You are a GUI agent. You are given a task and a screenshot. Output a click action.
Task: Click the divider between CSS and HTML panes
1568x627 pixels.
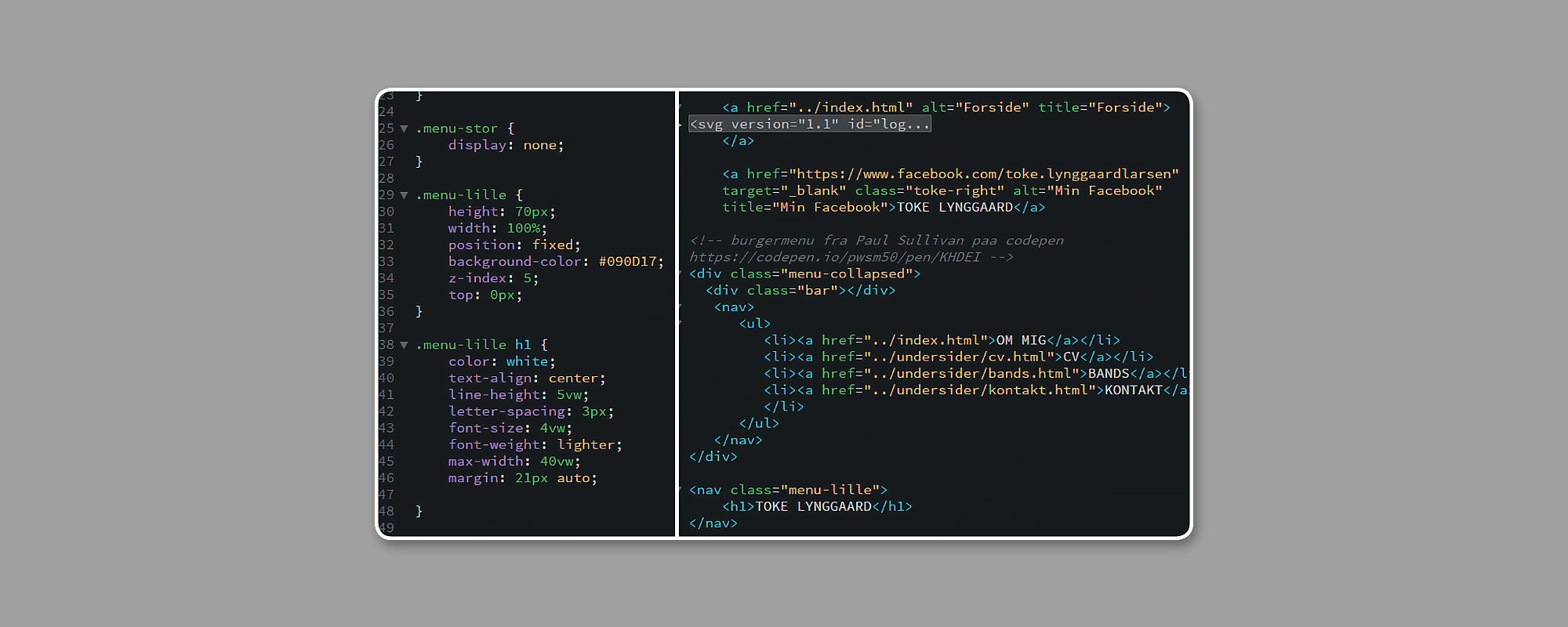tap(677, 313)
